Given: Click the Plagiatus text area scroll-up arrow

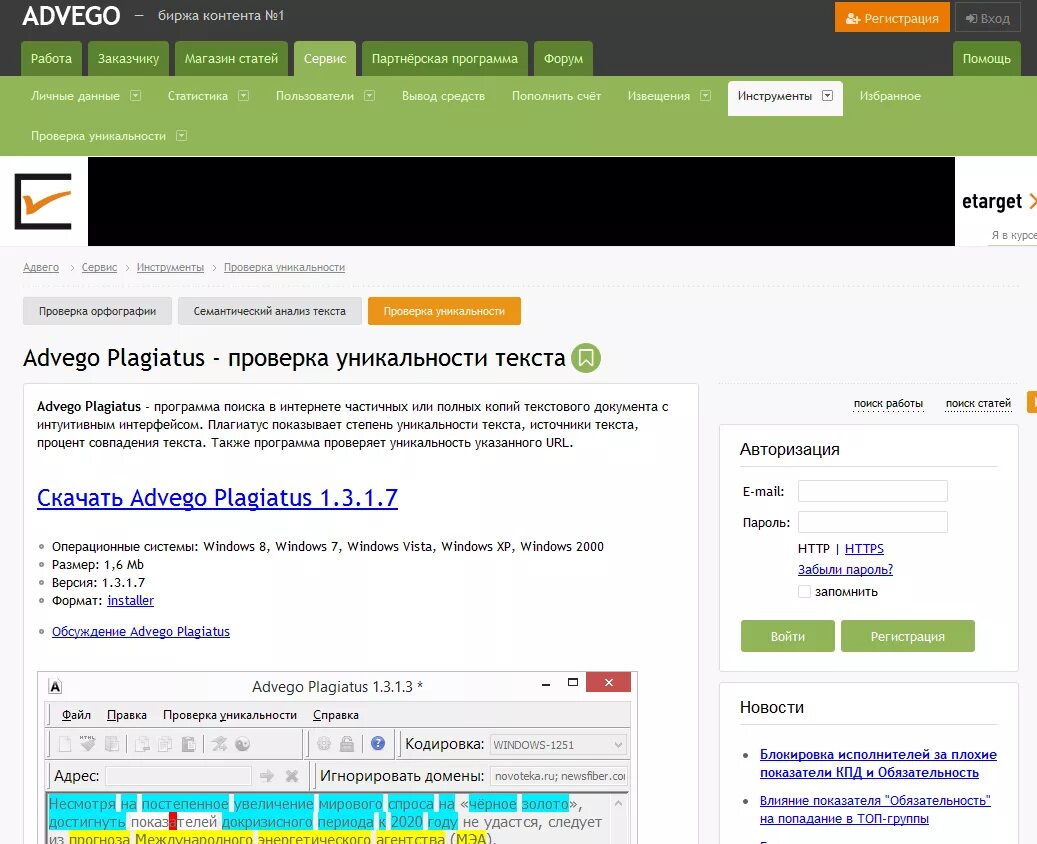Looking at the screenshot, I should click(x=618, y=804).
